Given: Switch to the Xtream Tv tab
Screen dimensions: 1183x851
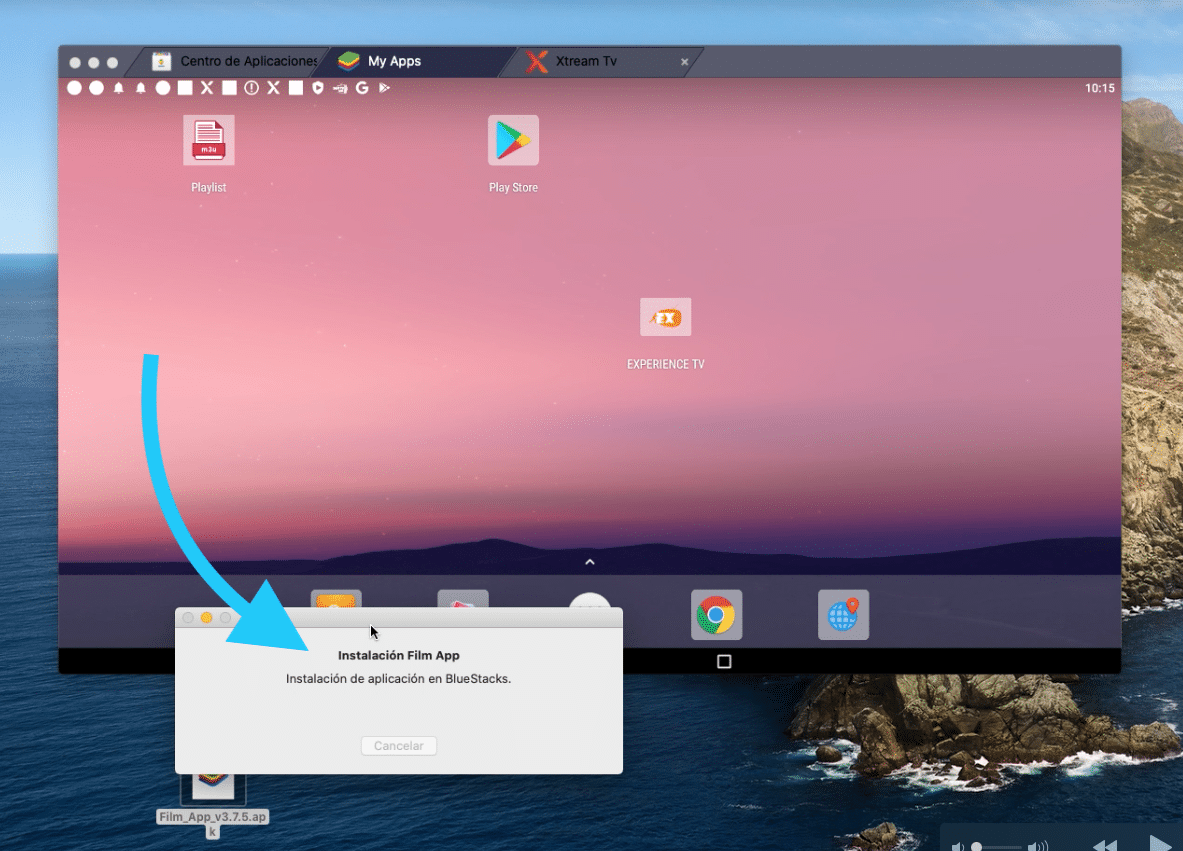Looking at the screenshot, I should click(588, 61).
